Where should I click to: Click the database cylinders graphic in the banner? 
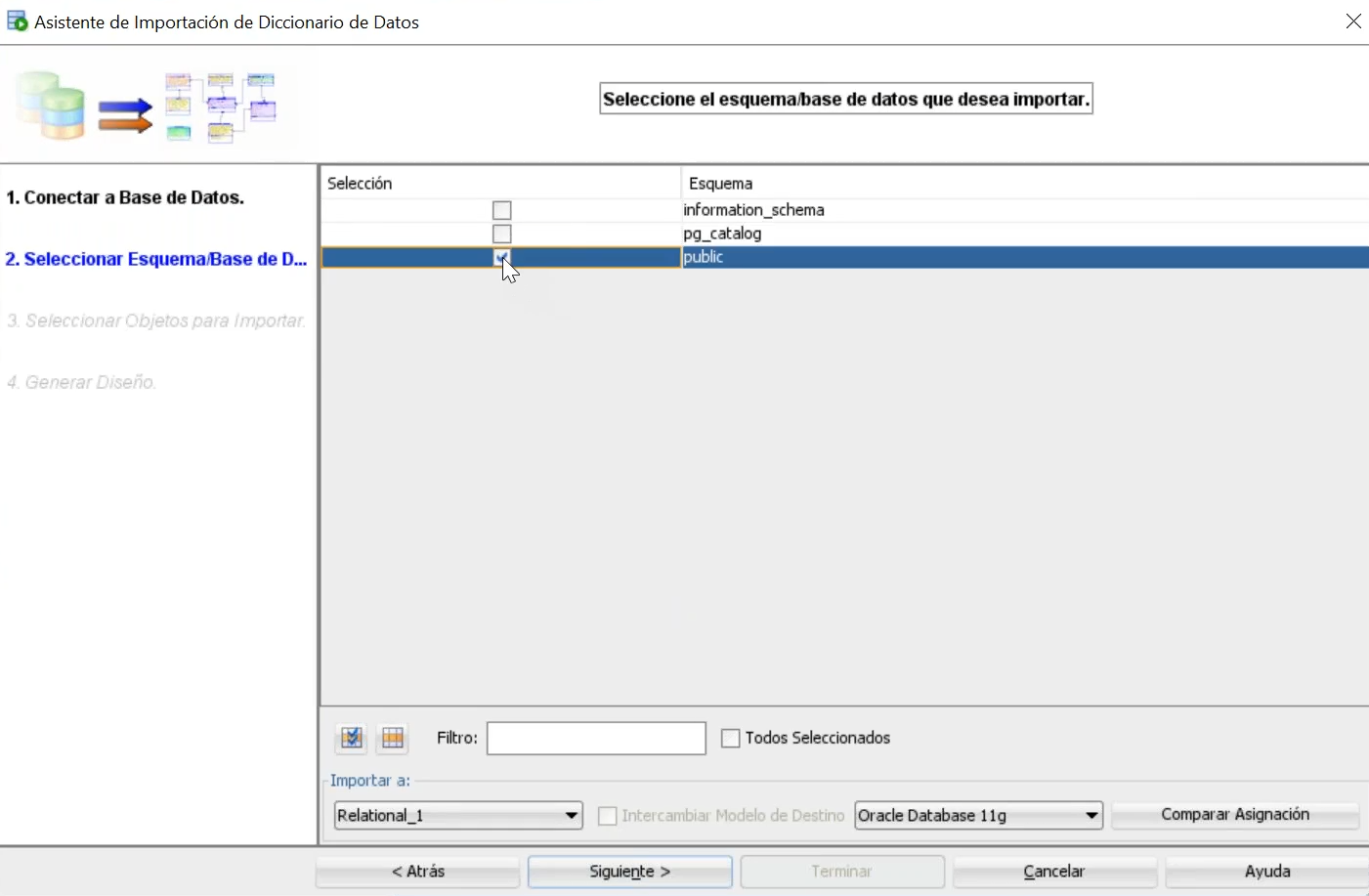pos(49,105)
